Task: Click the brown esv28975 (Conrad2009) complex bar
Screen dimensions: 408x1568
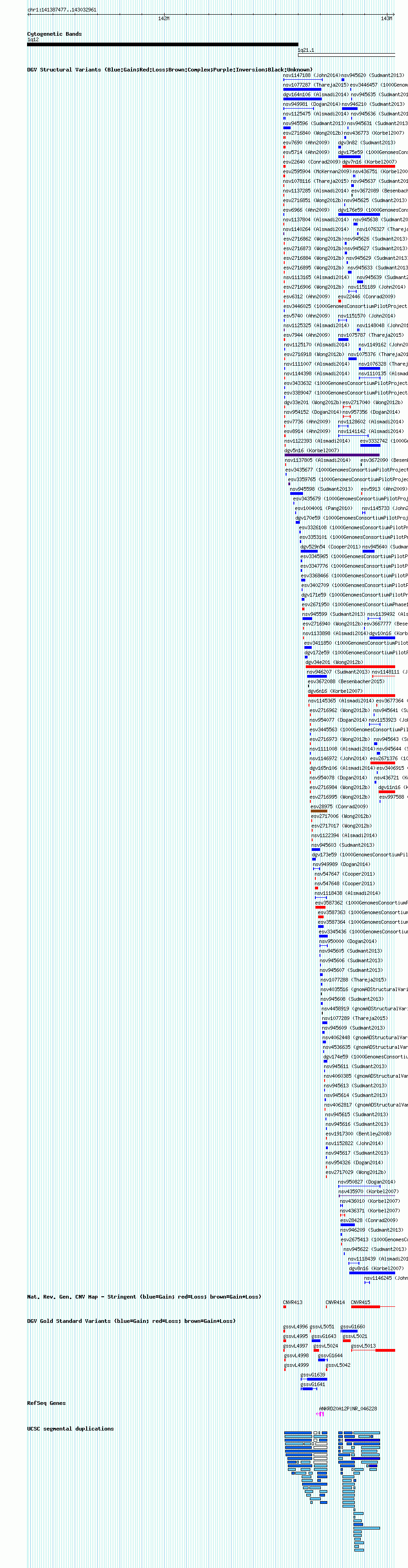Action: pos(319,811)
